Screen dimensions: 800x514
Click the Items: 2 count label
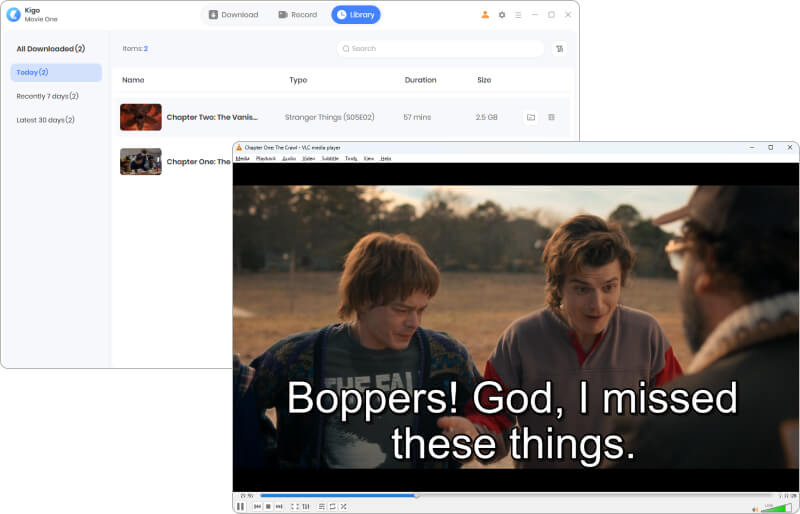135,48
